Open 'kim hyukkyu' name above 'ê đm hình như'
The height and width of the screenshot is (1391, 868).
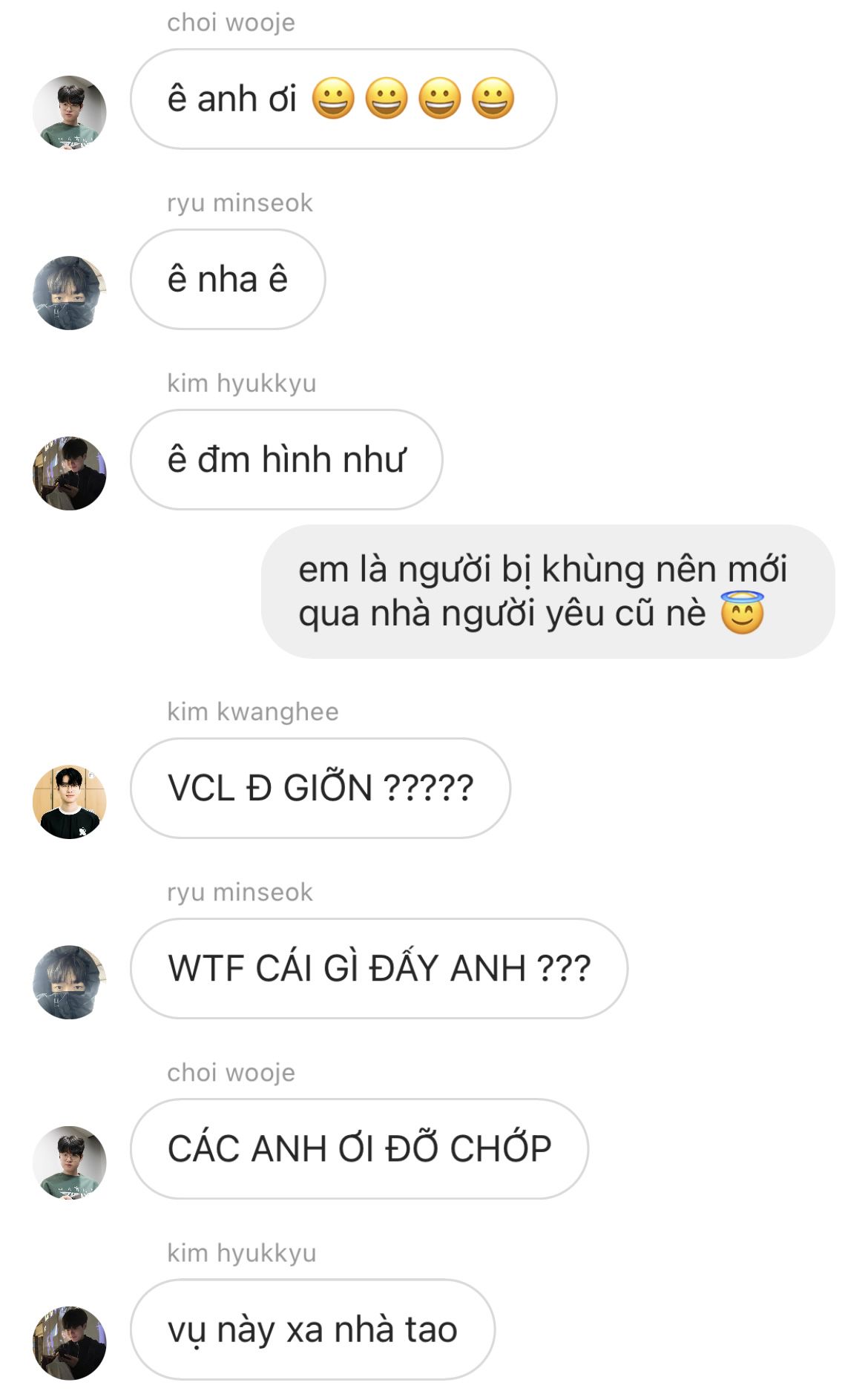241,384
